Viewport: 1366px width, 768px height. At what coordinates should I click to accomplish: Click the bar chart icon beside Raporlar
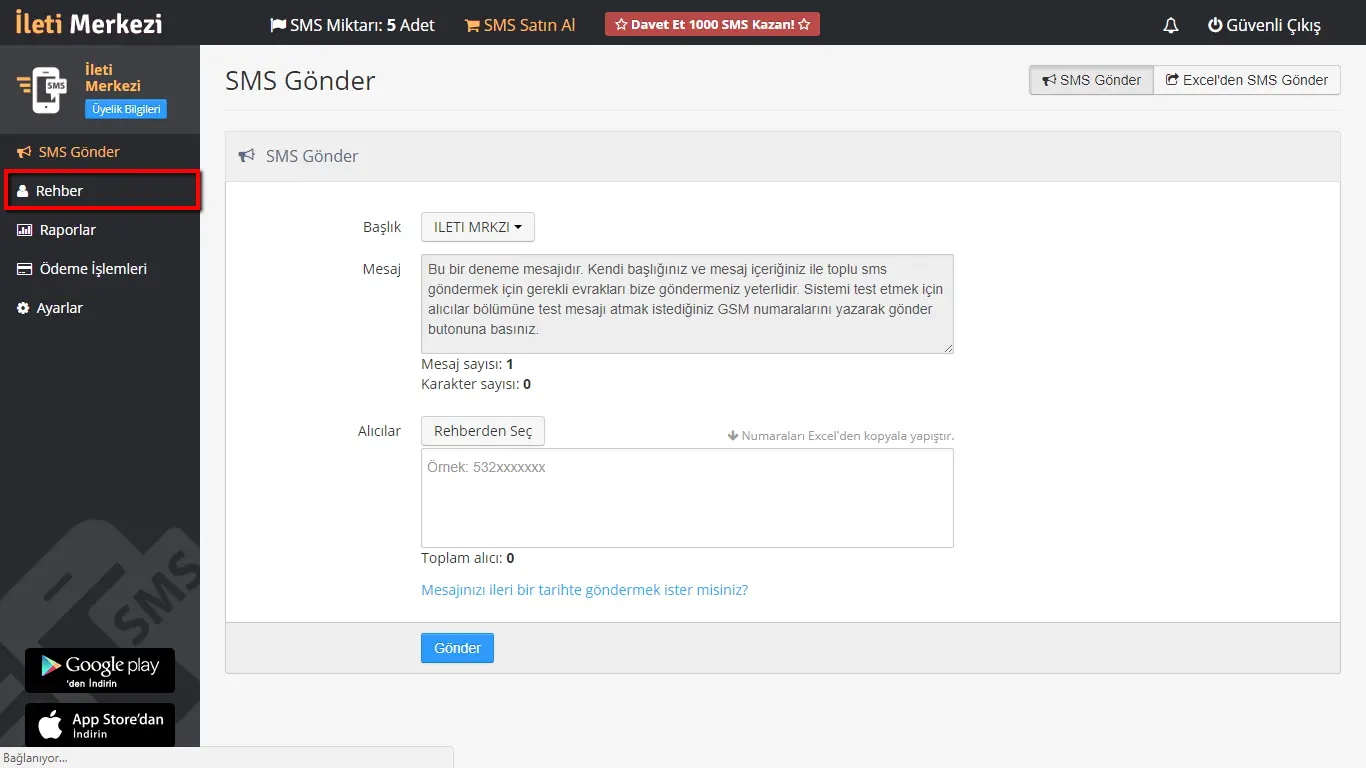coord(24,230)
